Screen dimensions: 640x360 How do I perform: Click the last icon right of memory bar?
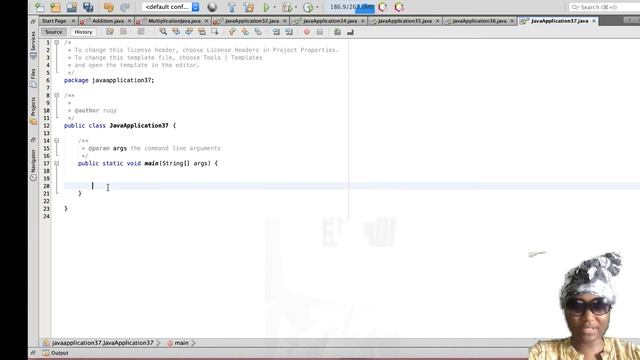[x=399, y=7]
